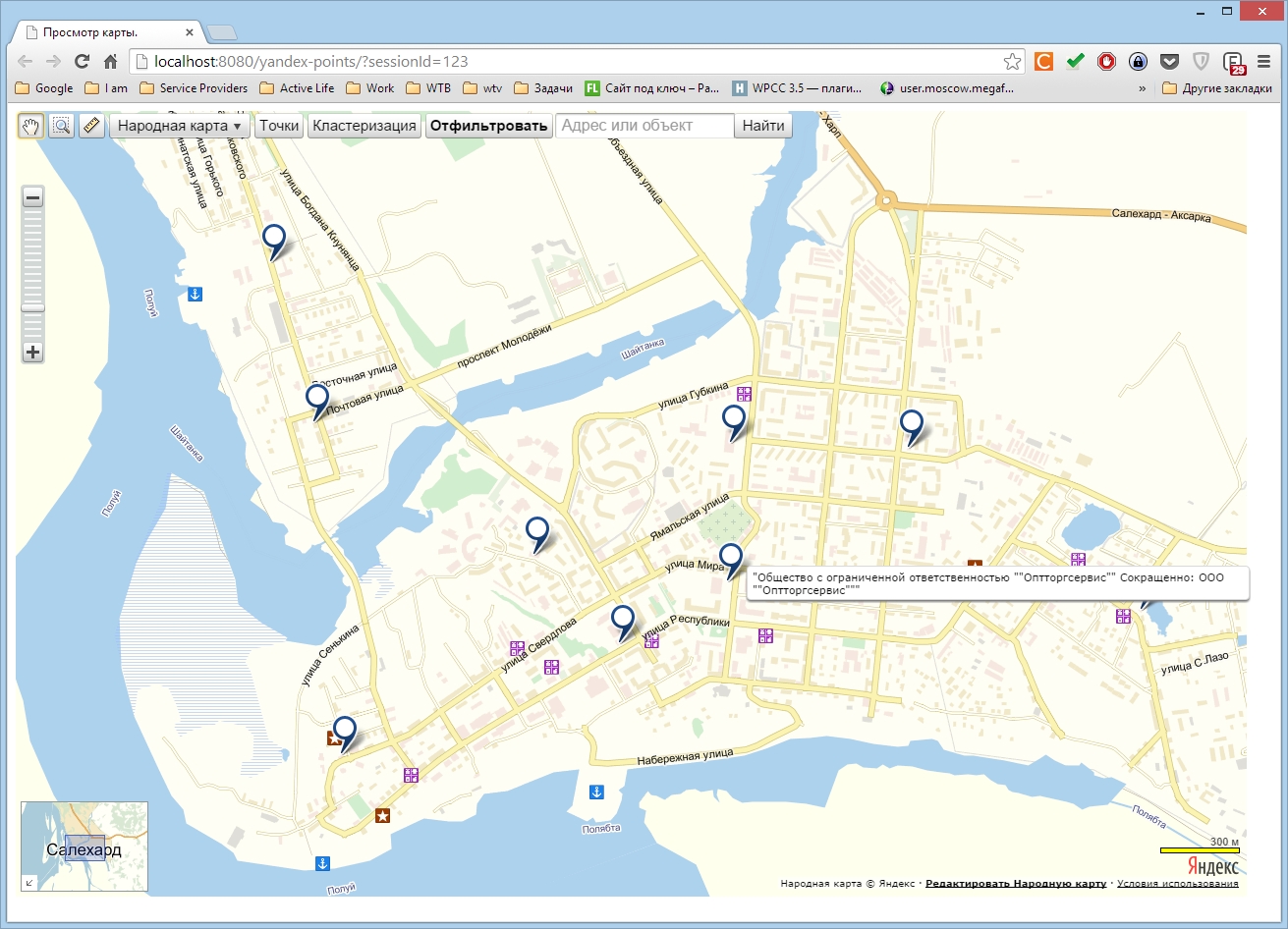Open the Другие закладки bookmarks folder
The width and height of the screenshot is (1288, 929).
pyautogui.click(x=1216, y=88)
